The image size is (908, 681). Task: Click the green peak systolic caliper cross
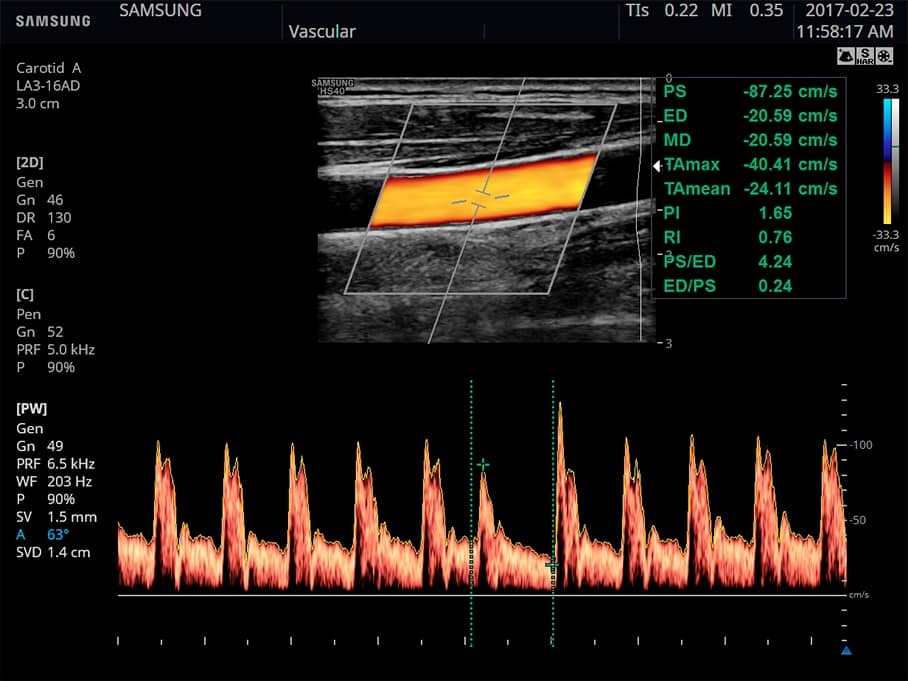click(483, 465)
